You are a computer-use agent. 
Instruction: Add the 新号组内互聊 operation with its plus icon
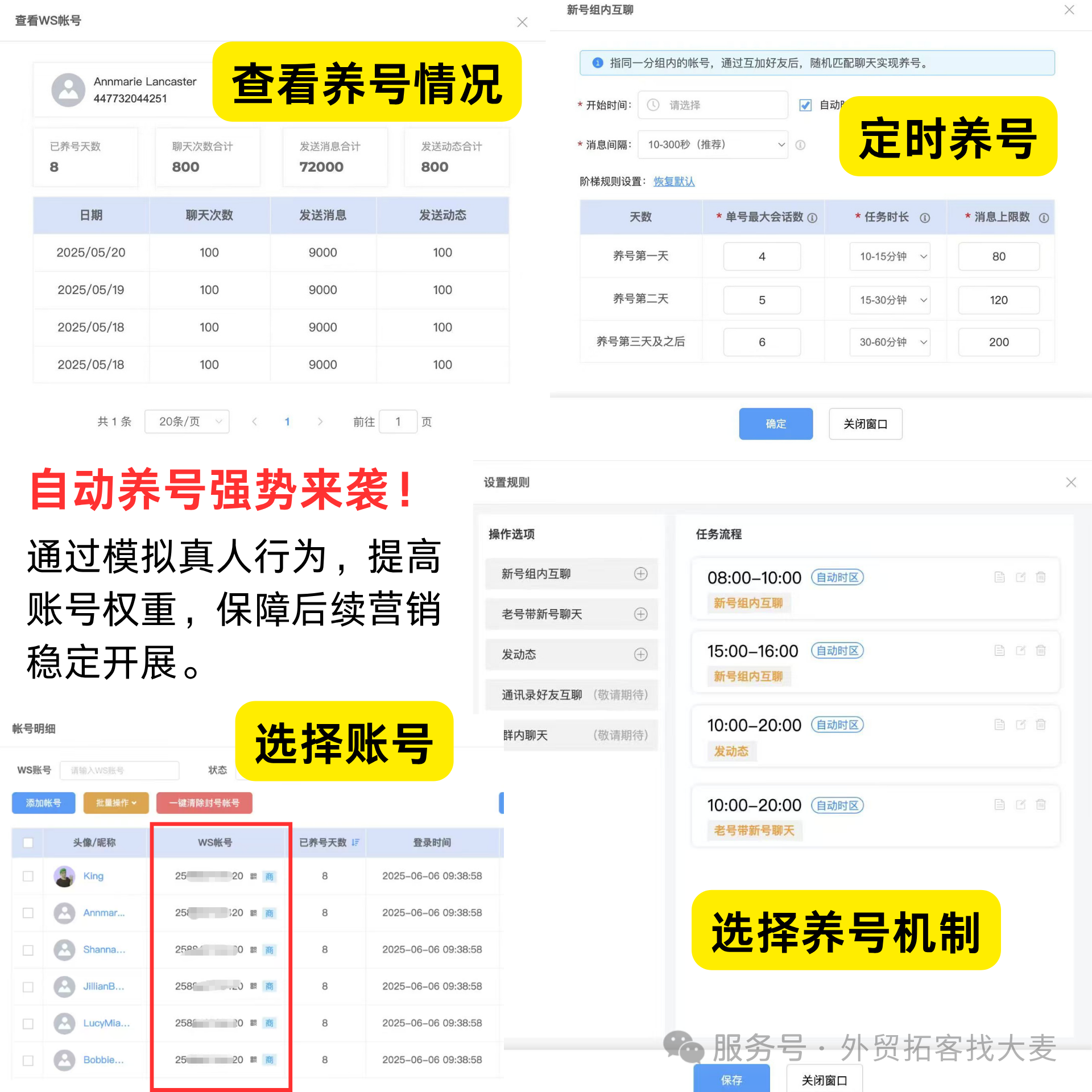[x=640, y=573]
